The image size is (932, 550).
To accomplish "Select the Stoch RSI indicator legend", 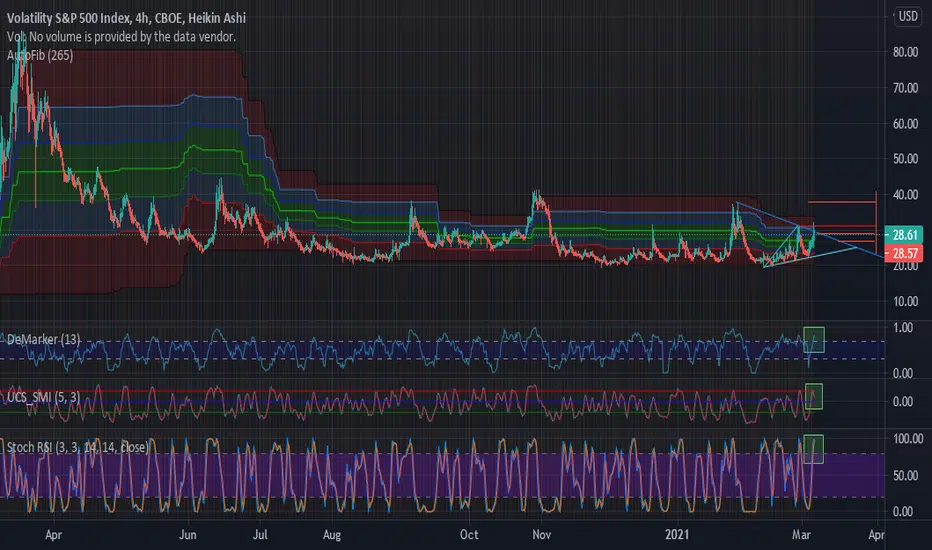I will (x=77, y=447).
